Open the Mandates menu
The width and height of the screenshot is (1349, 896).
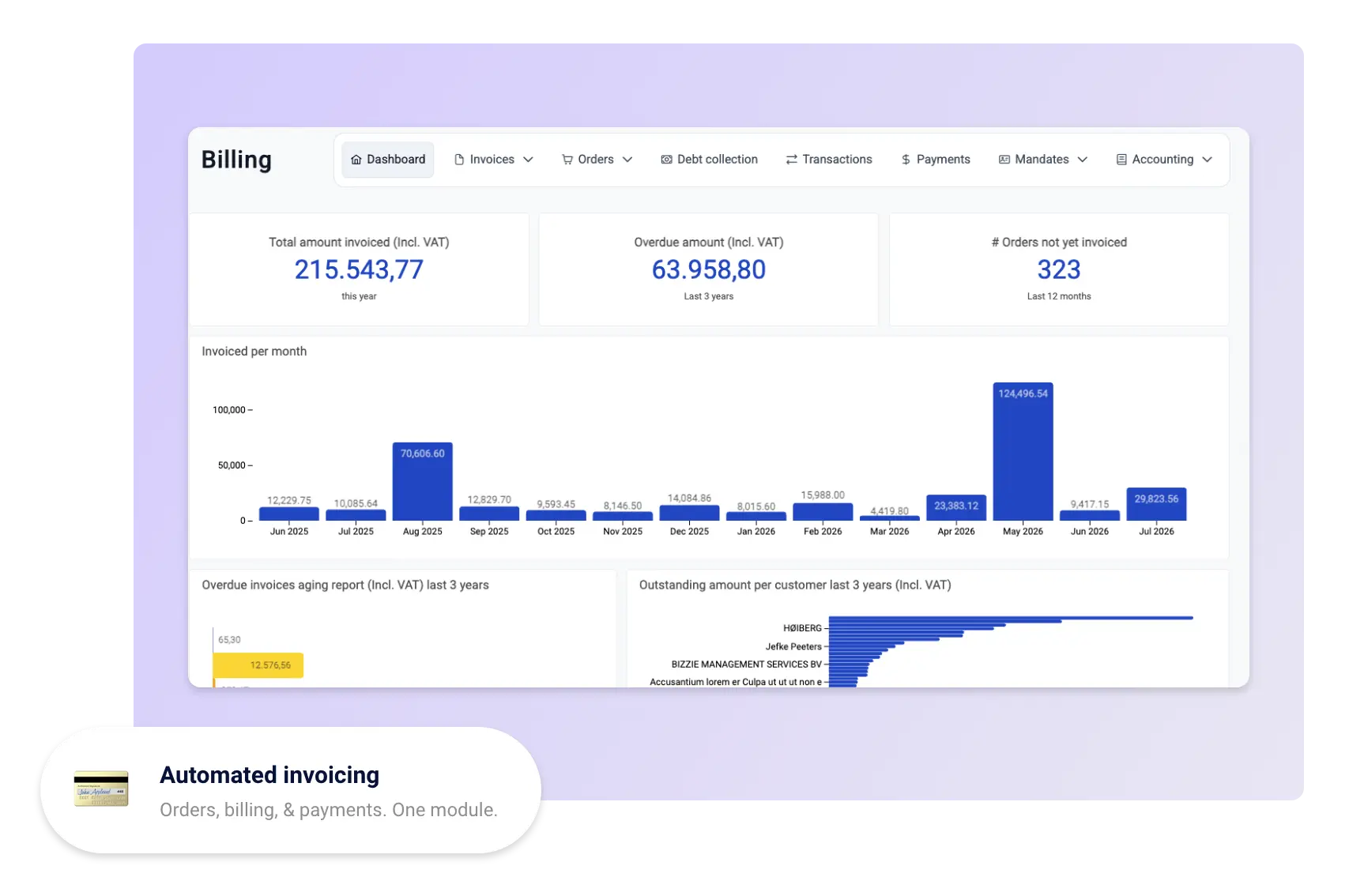point(1043,160)
